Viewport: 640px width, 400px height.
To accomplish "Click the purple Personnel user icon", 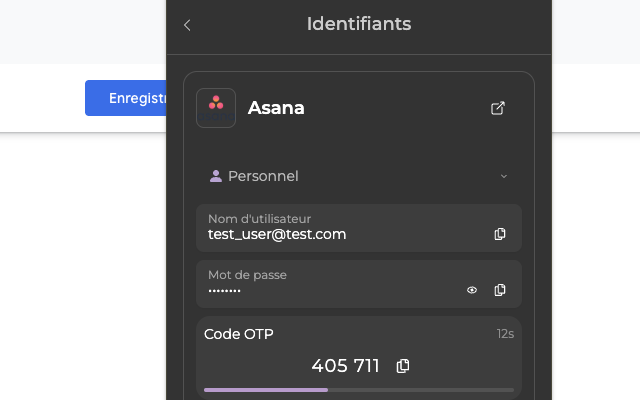I will pyautogui.click(x=216, y=176).
